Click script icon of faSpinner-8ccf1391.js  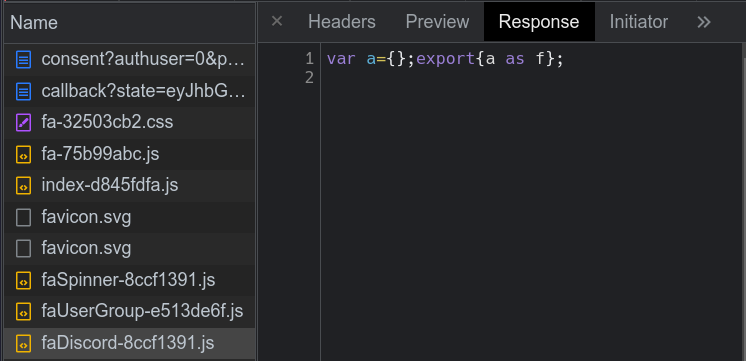23,280
